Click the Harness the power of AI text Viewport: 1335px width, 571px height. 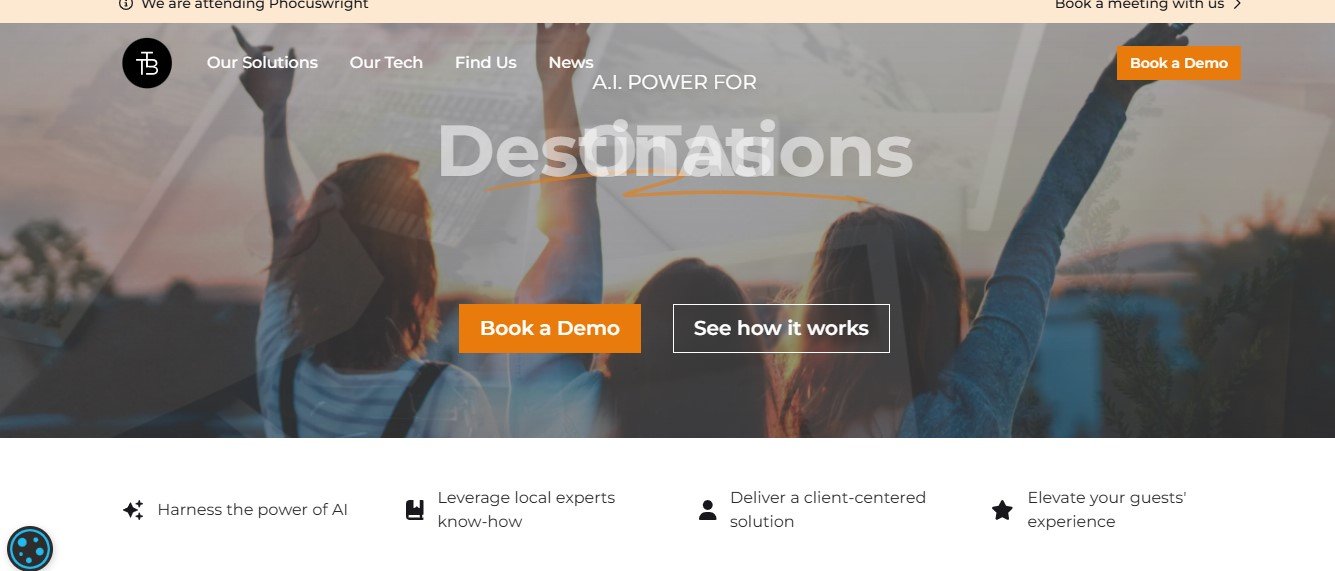coord(253,510)
